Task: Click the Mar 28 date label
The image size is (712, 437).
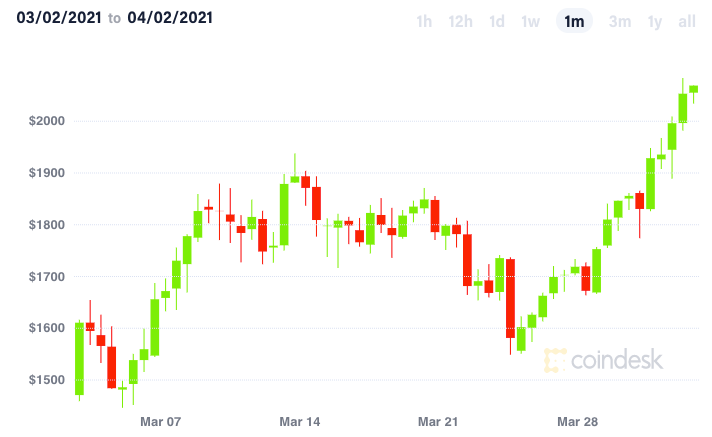Action: tap(576, 422)
